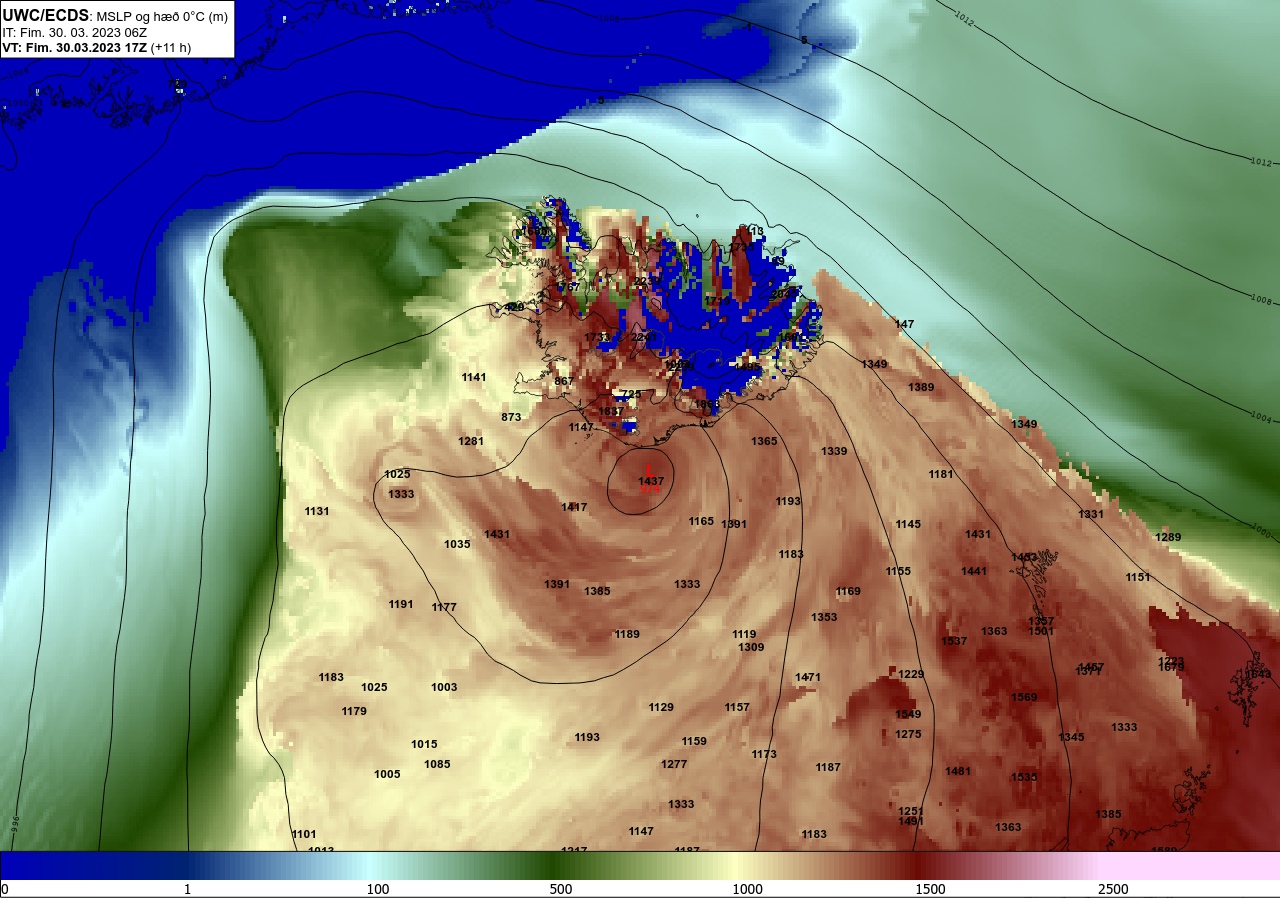The width and height of the screenshot is (1280, 898).
Task: Click the 1275 height value
Action: (x=908, y=734)
